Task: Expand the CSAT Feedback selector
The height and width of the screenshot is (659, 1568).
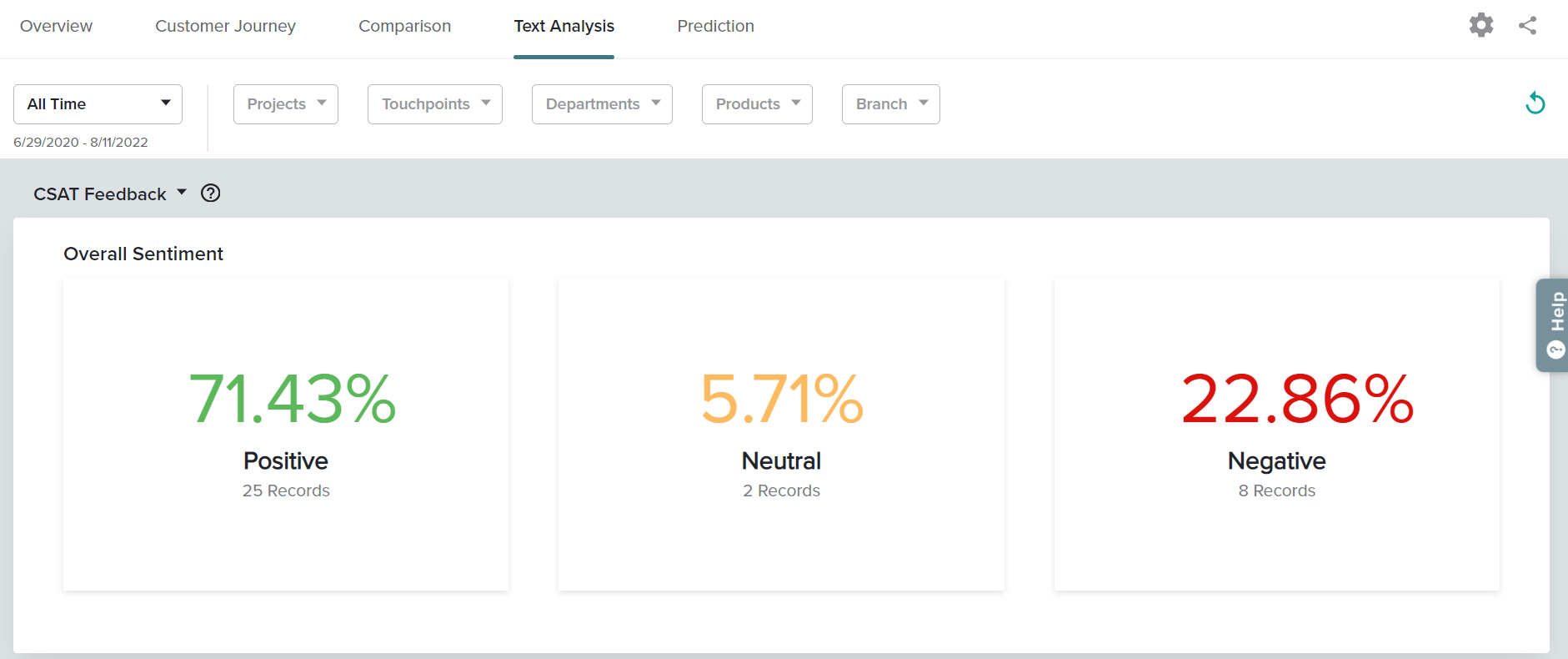Action: coord(109,194)
